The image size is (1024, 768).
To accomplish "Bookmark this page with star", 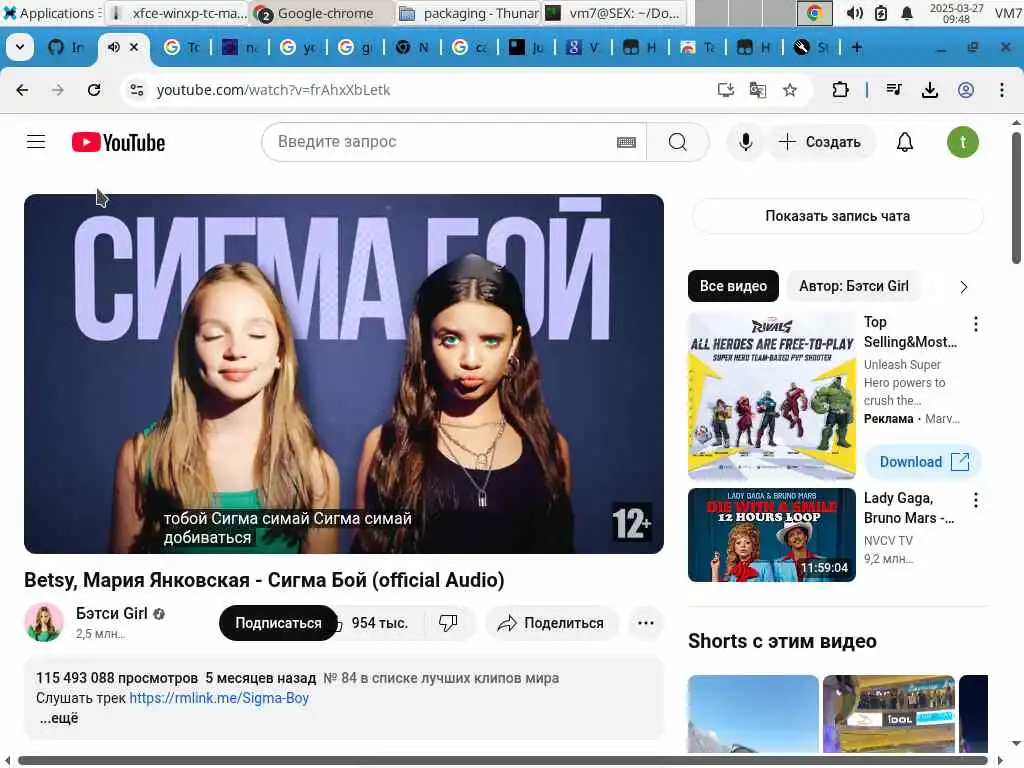I will 790,90.
